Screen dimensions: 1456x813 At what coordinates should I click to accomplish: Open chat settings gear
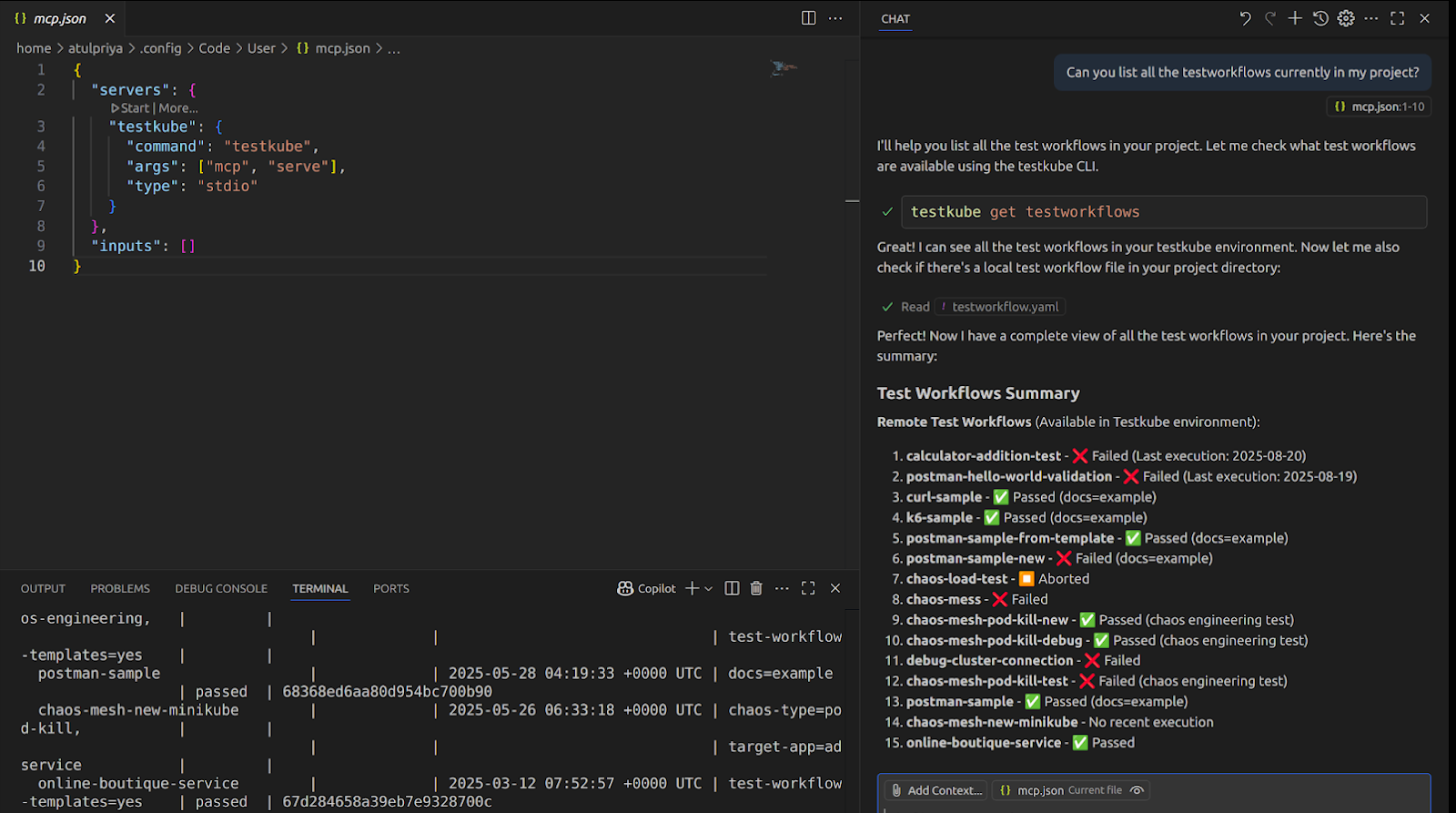(x=1346, y=18)
